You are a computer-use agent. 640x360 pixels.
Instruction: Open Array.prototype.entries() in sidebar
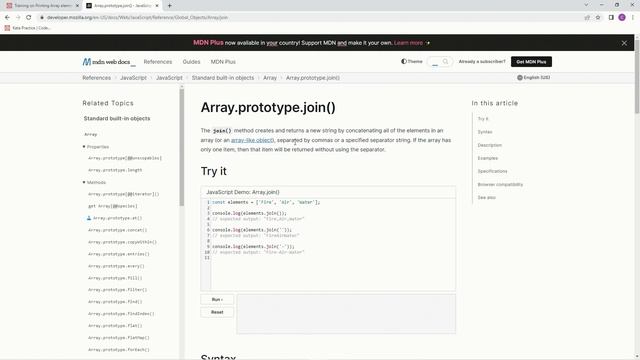click(x=119, y=254)
